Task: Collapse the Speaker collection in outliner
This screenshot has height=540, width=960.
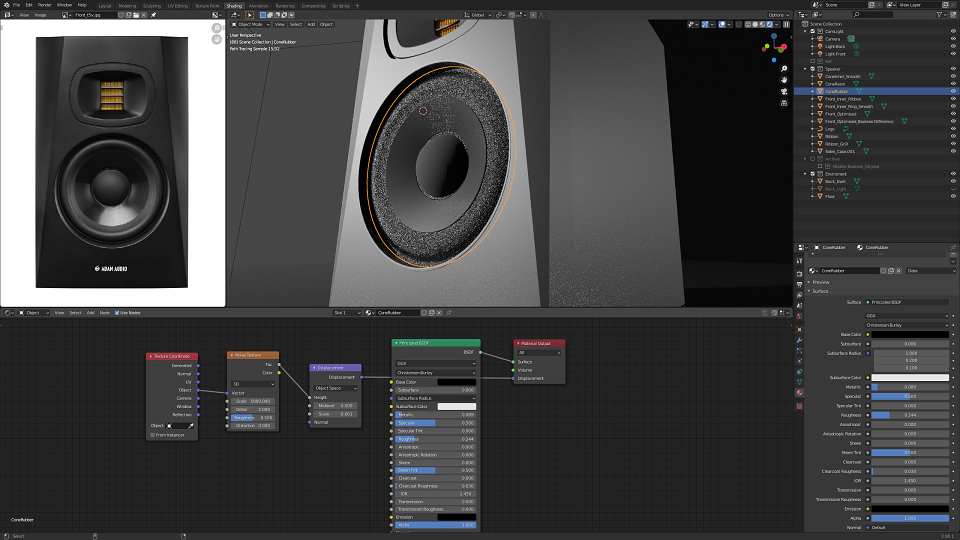Action: coord(806,69)
